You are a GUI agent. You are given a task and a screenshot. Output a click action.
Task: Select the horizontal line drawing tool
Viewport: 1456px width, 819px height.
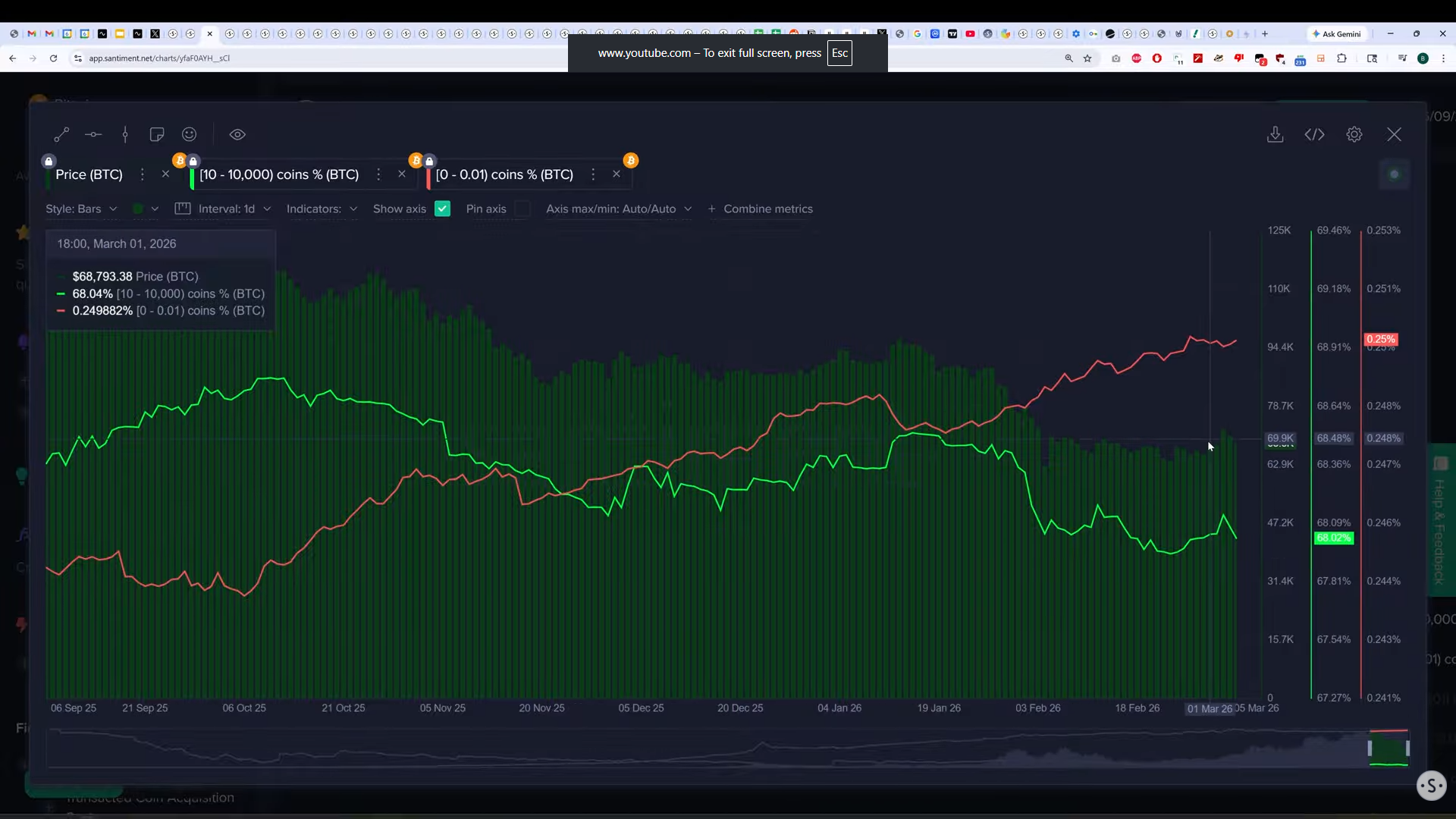(93, 134)
